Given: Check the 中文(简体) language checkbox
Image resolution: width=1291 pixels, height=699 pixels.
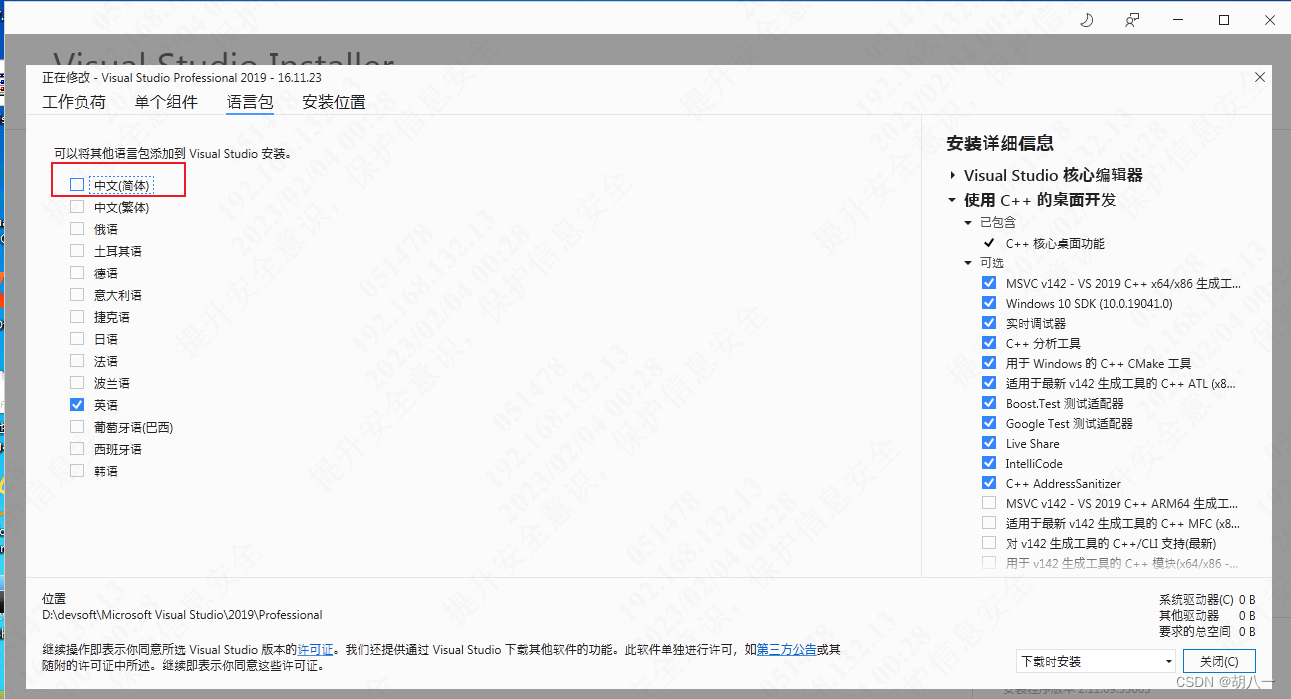Looking at the screenshot, I should click(x=77, y=185).
